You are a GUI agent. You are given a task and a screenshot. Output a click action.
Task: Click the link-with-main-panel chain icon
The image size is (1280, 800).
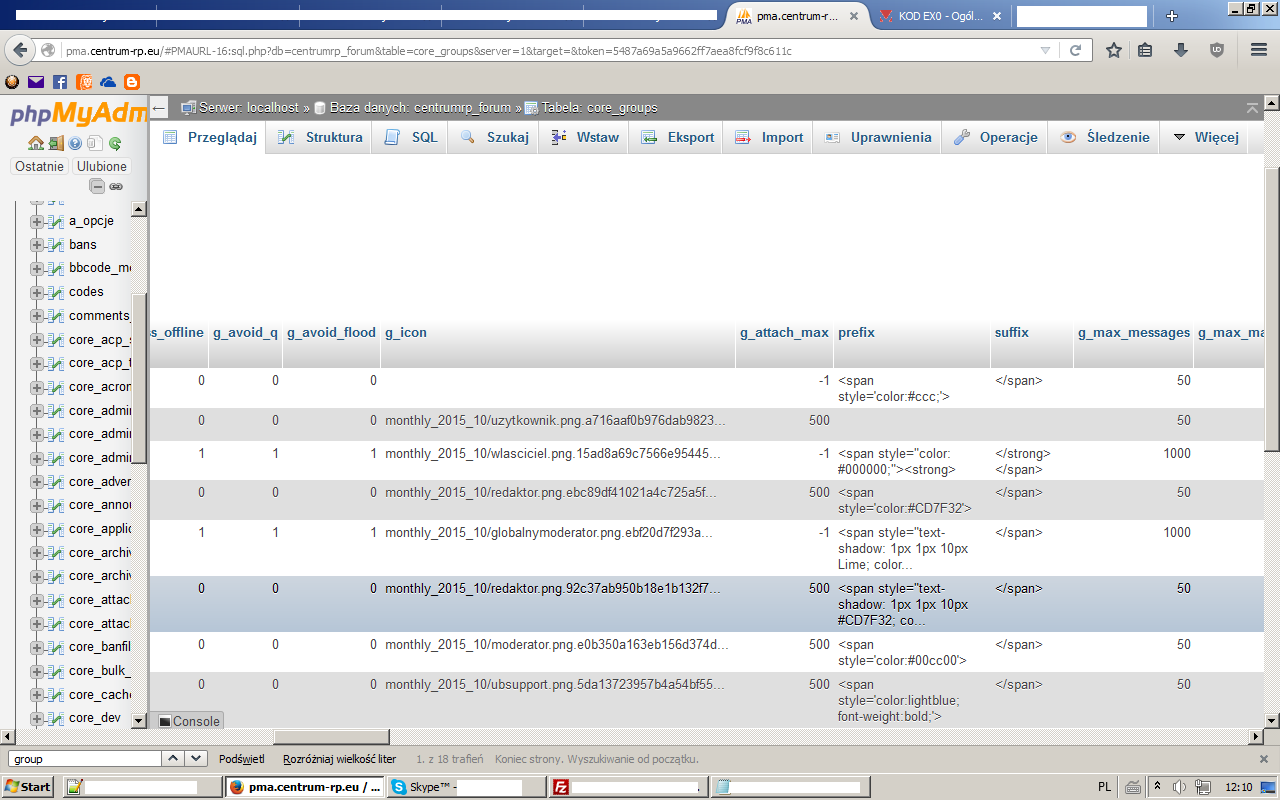pyautogui.click(x=116, y=186)
